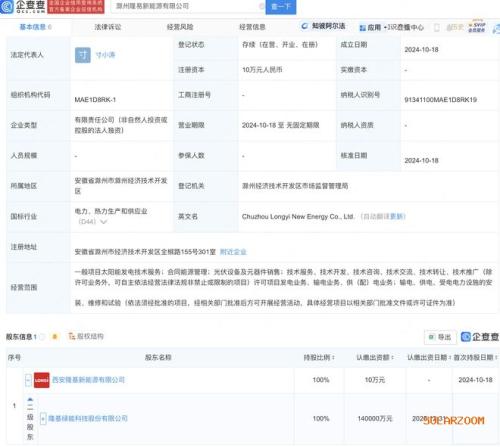Click the grid icon beside 应用
Image resolution: width=500 pixels, height=447 pixels.
coord(363,28)
